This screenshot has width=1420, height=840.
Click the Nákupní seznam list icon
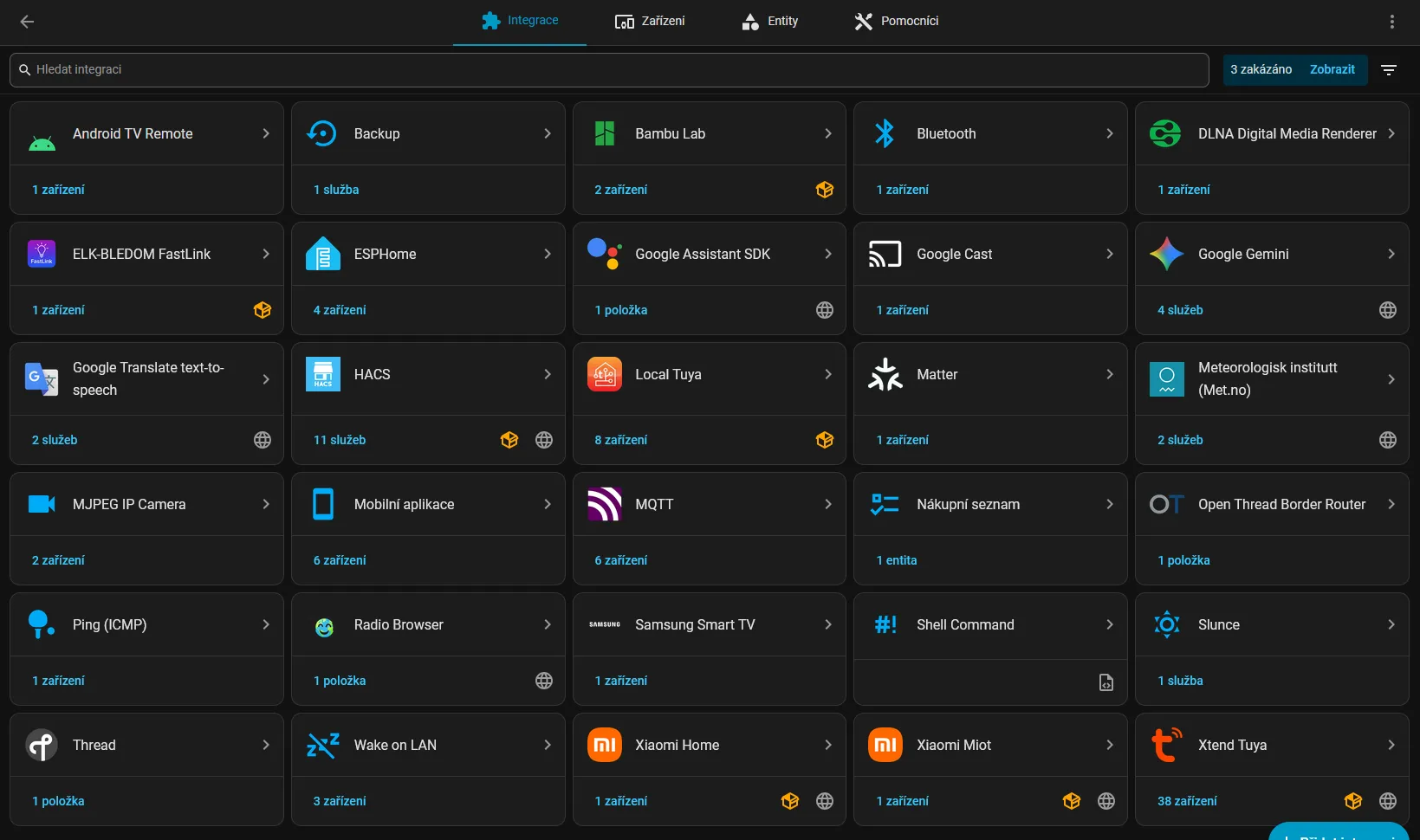885,504
